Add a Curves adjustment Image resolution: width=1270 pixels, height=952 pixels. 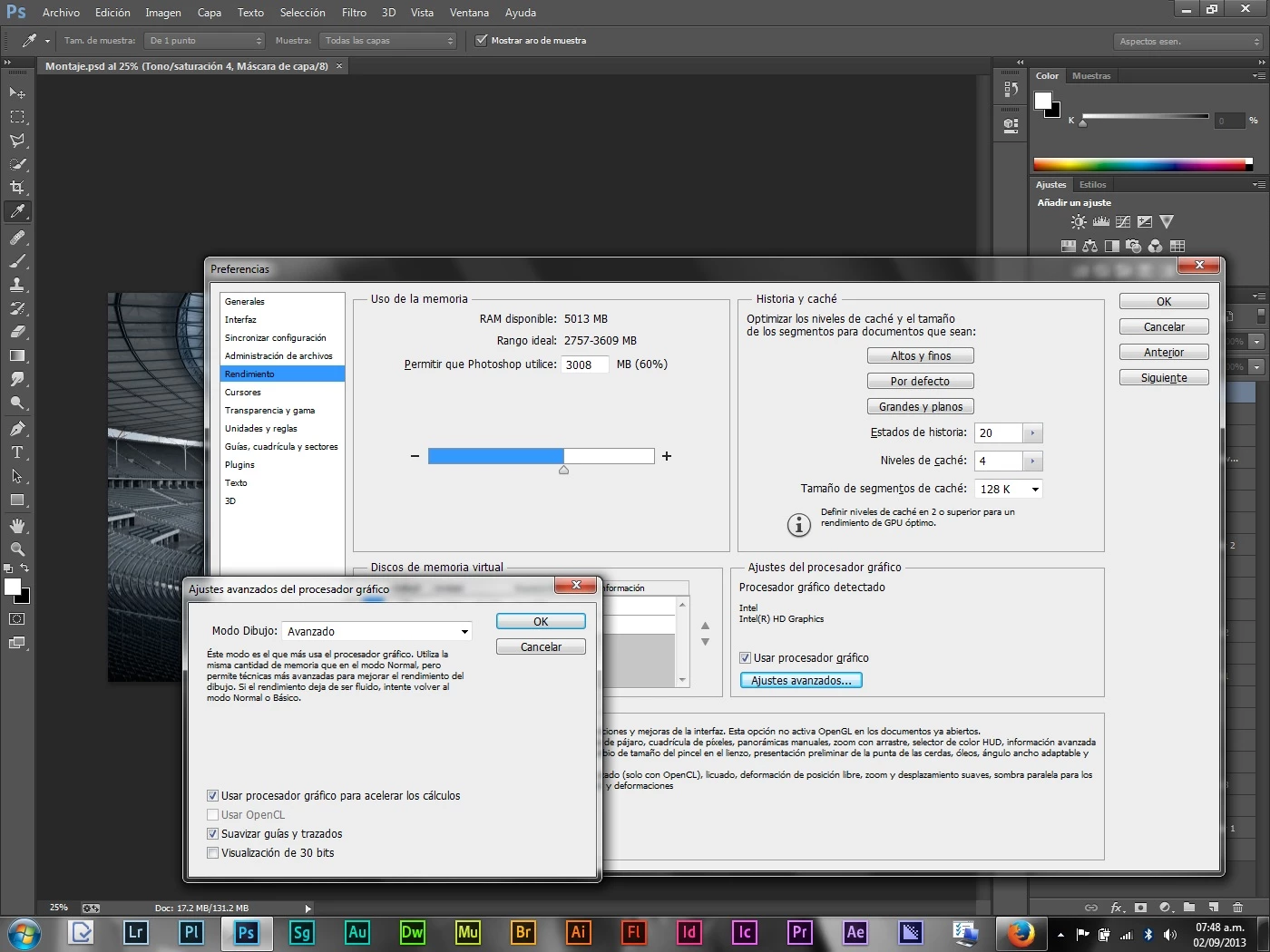tap(1123, 222)
